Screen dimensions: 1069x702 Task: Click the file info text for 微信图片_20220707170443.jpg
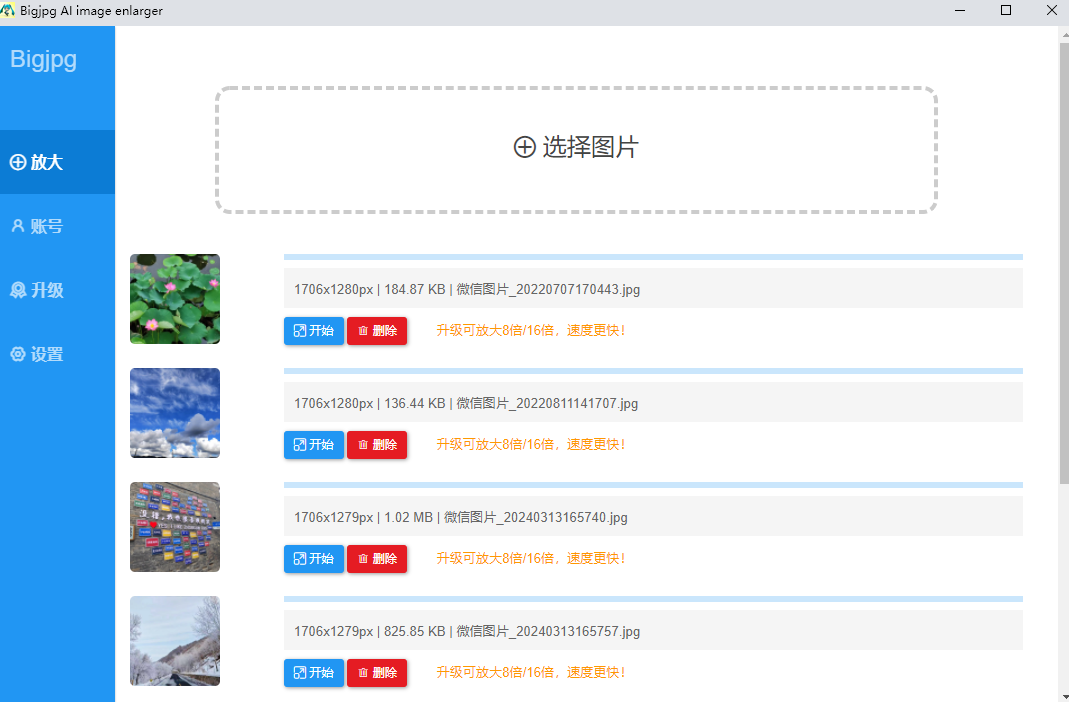pyautogui.click(x=467, y=290)
